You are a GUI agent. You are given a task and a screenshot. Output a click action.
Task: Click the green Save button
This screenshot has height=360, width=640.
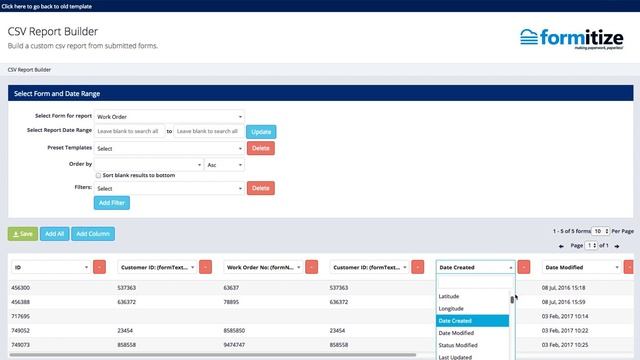coord(23,234)
